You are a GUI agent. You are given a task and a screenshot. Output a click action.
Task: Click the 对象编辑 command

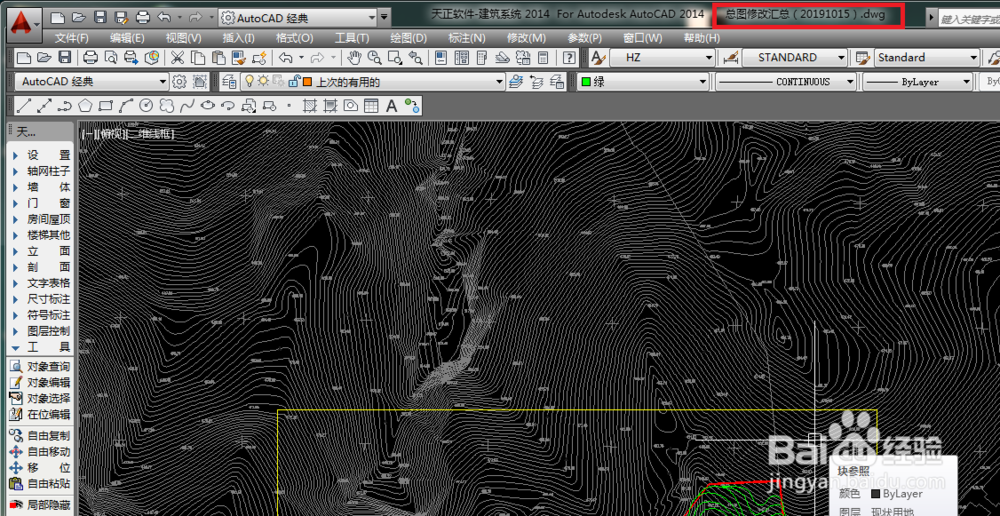tap(41, 383)
